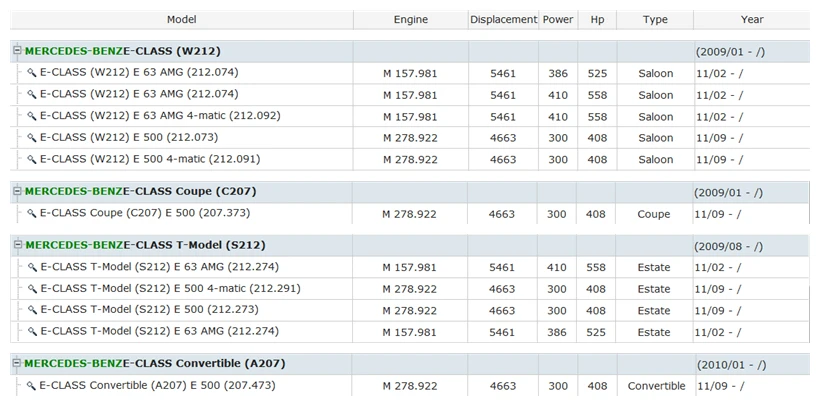Click magnifier icon for E 500 (212.073)
Screen dimensions: 820x406
point(32,138)
